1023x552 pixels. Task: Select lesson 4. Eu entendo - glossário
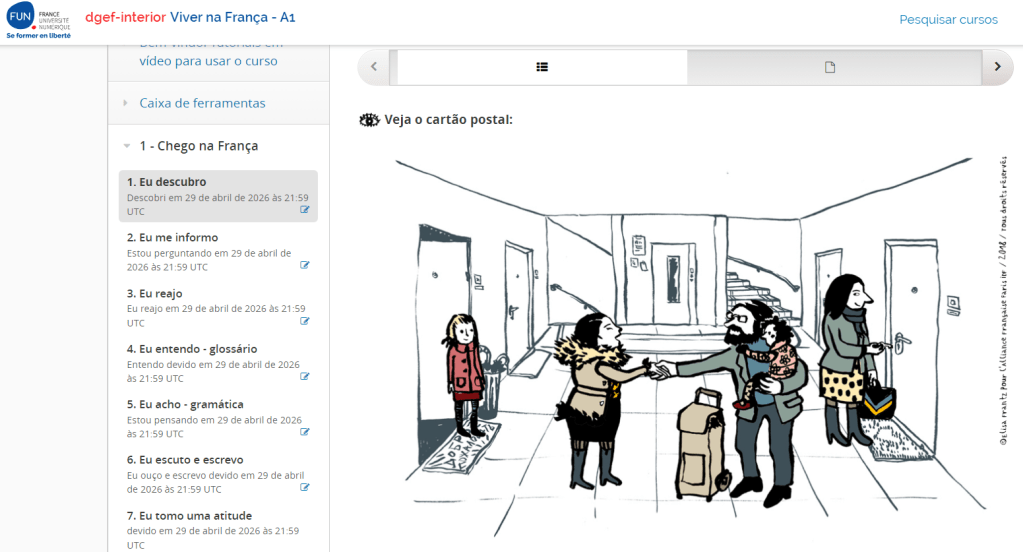[218, 363]
